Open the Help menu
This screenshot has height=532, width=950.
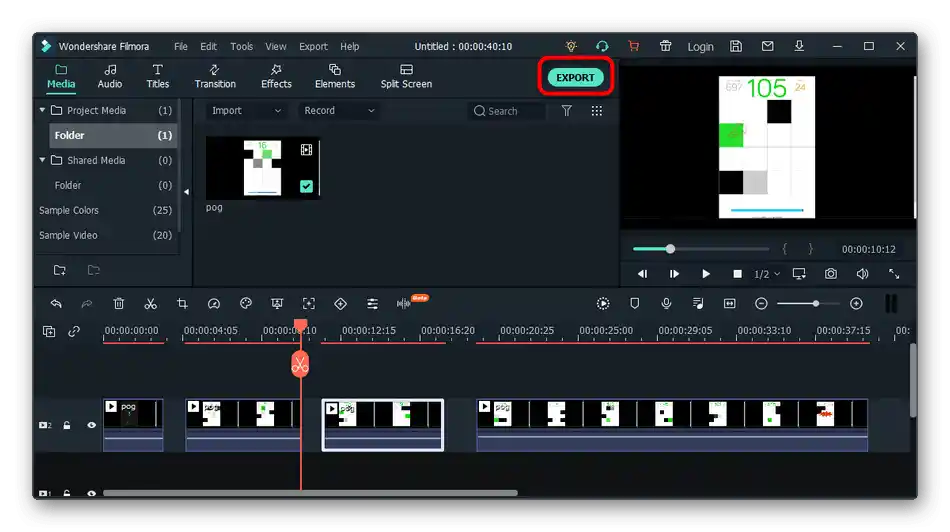pyautogui.click(x=350, y=47)
